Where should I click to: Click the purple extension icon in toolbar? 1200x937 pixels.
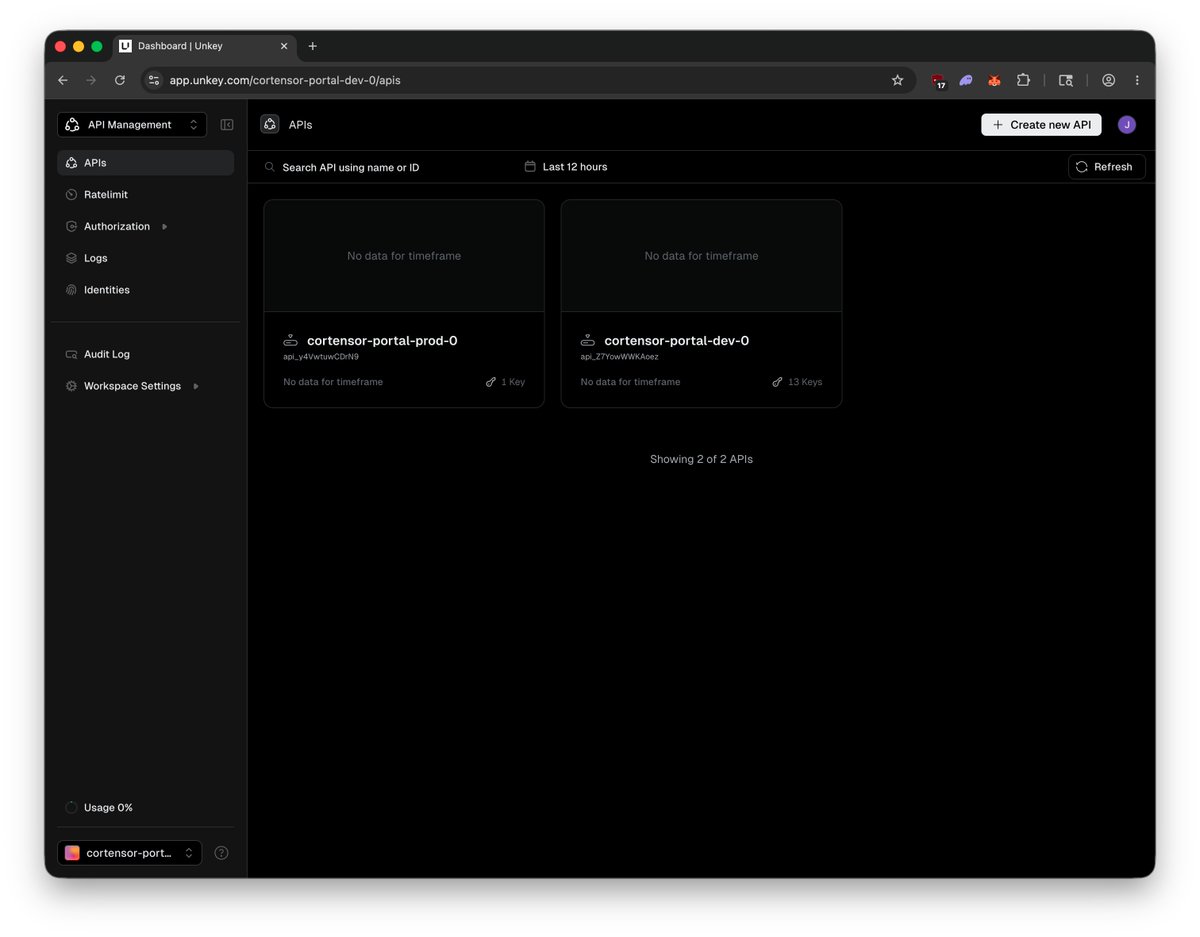[966, 80]
